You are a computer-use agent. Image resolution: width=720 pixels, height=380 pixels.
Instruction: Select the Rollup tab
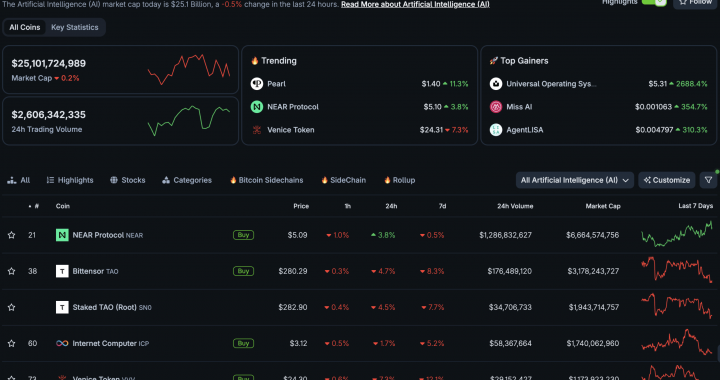pos(399,180)
